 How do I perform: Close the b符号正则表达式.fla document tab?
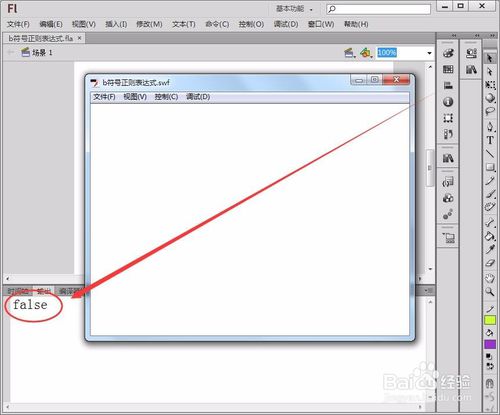[x=79, y=38]
